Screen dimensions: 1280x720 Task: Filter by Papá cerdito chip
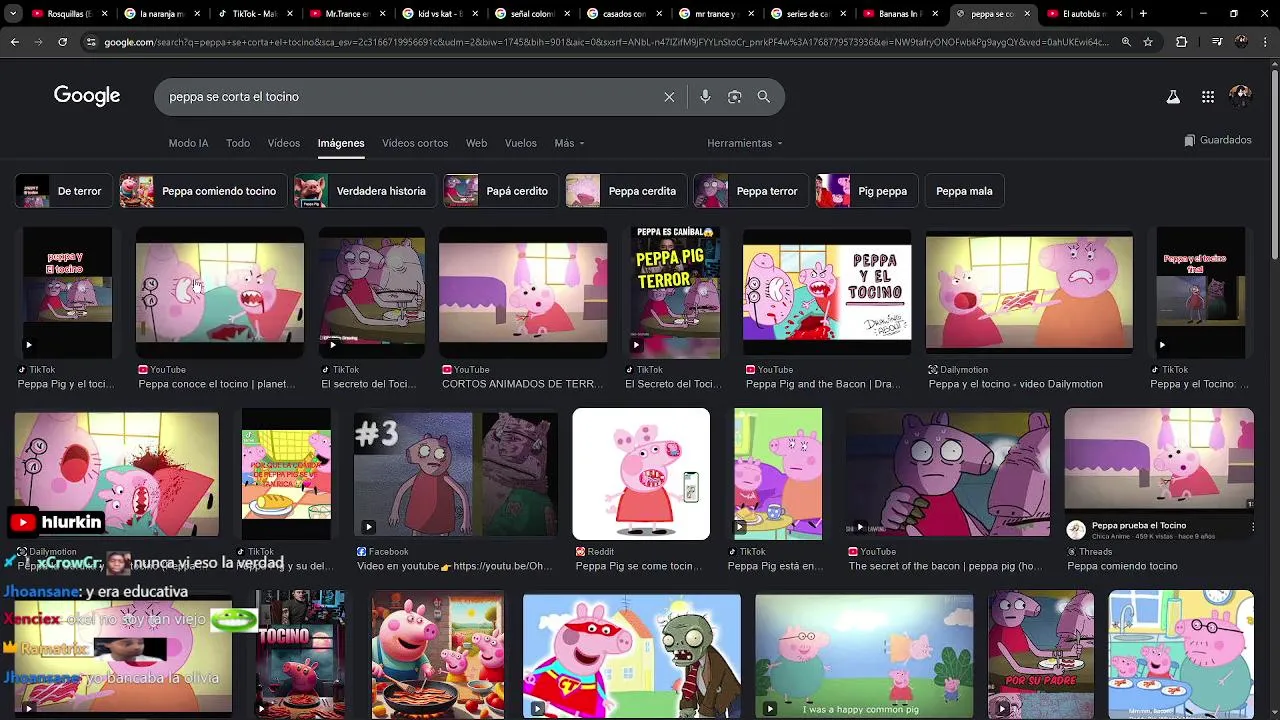point(501,191)
